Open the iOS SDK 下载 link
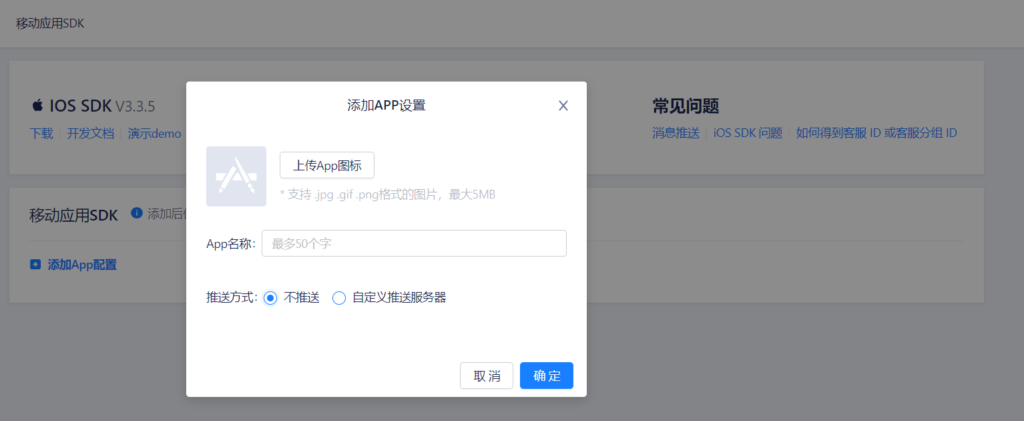Image resolution: width=1024 pixels, height=421 pixels. pyautogui.click(x=41, y=133)
